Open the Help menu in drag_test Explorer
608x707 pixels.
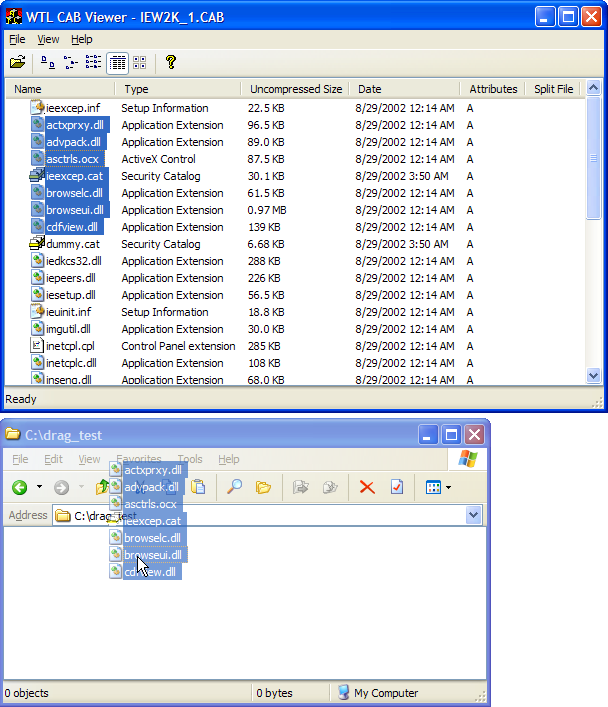[229, 459]
